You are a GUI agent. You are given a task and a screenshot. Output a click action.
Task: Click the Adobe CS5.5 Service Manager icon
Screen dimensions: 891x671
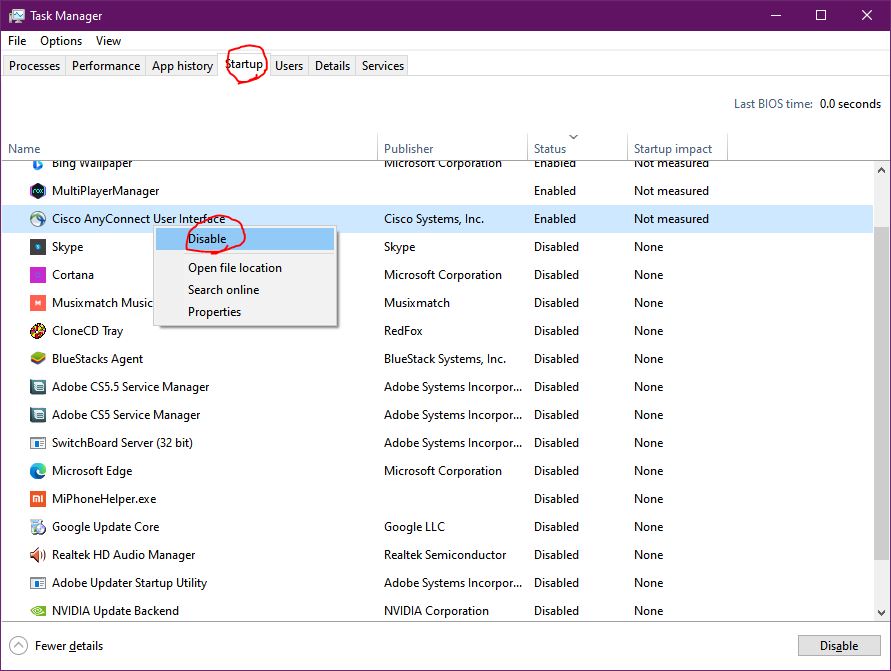click(38, 387)
